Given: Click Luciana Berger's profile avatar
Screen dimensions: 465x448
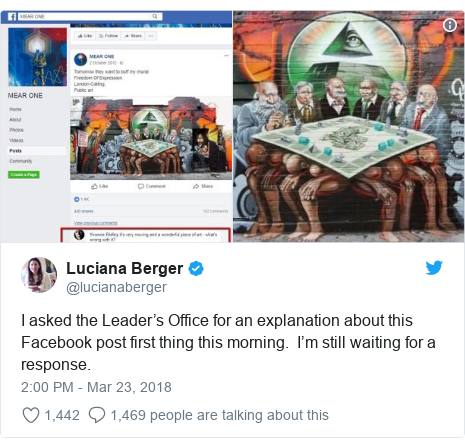Looking at the screenshot, I should pyautogui.click(x=39, y=275).
